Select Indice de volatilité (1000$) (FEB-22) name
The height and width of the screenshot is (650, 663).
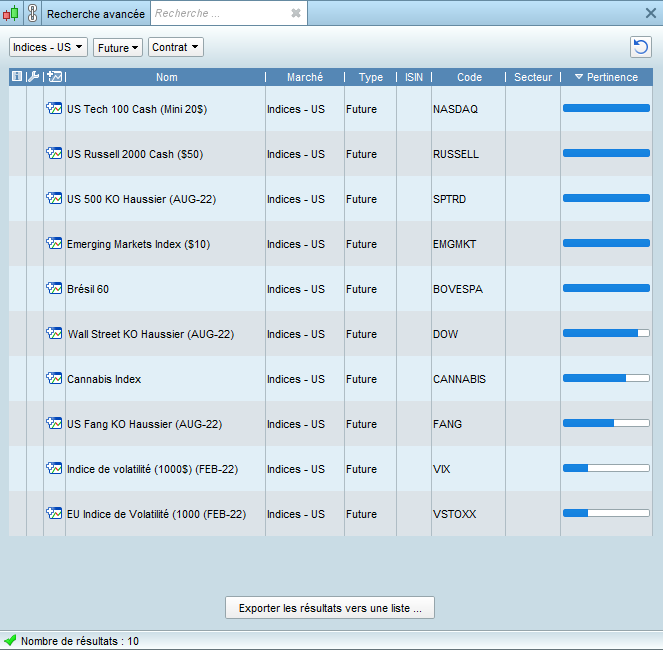(152, 469)
